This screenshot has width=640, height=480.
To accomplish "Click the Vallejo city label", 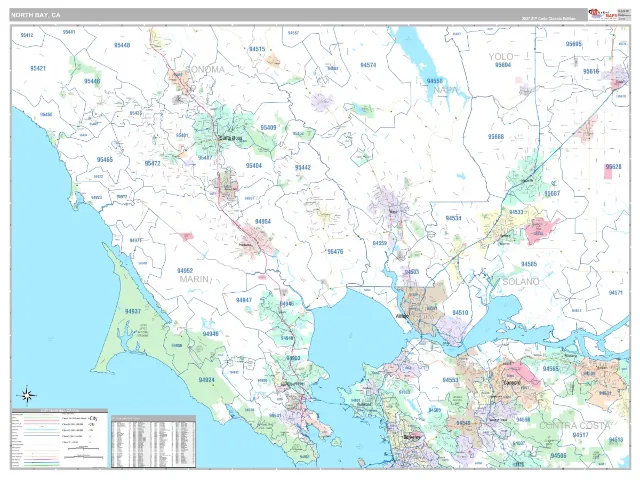I will [x=404, y=316].
